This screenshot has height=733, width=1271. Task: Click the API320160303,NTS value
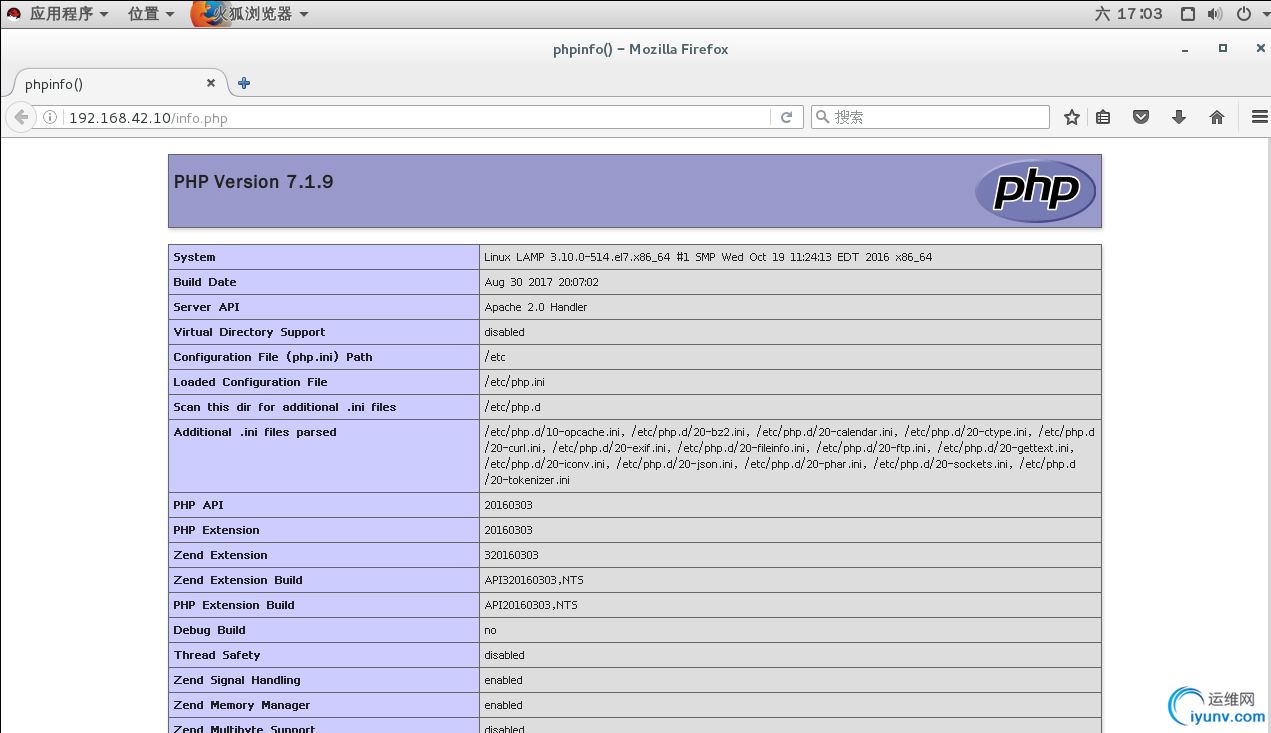(534, 580)
